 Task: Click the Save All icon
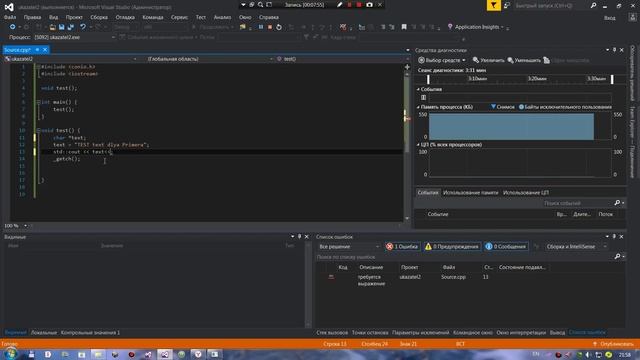click(71, 27)
